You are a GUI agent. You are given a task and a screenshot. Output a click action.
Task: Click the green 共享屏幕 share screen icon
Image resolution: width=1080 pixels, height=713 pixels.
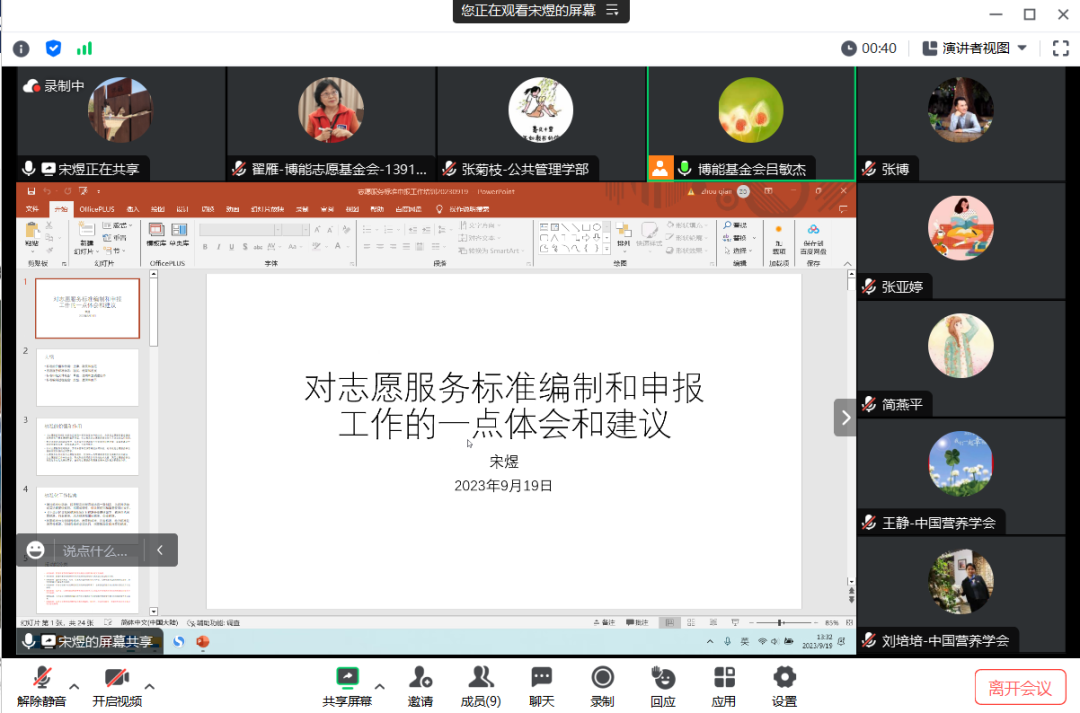click(x=347, y=678)
